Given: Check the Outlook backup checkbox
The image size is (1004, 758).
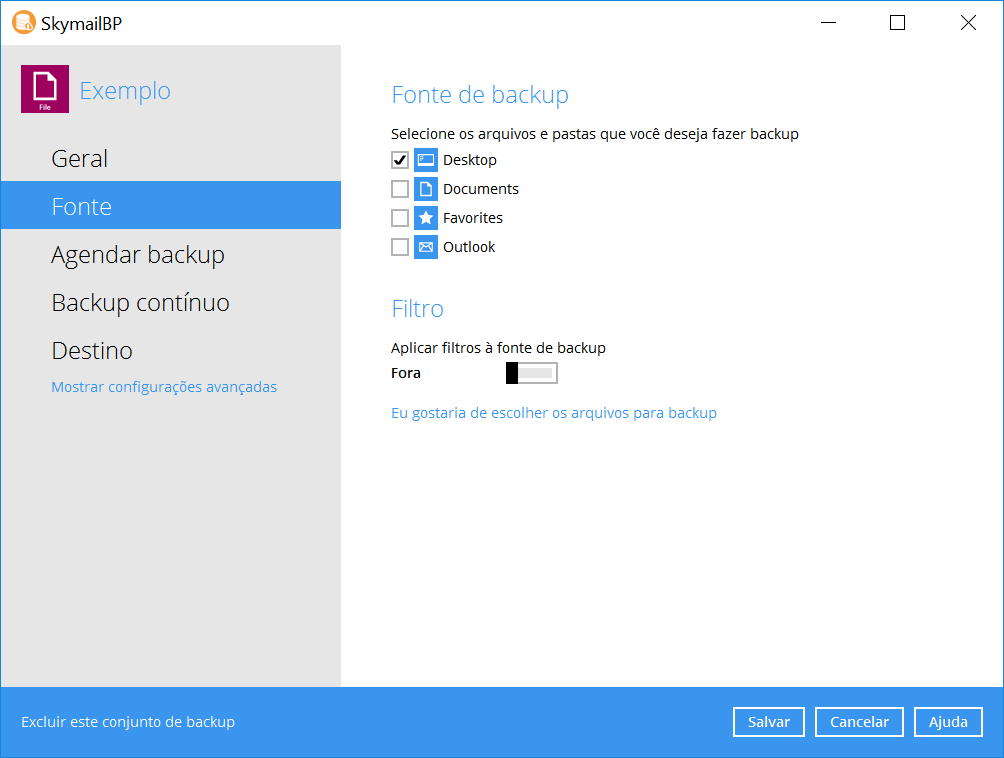Looking at the screenshot, I should tap(400, 247).
